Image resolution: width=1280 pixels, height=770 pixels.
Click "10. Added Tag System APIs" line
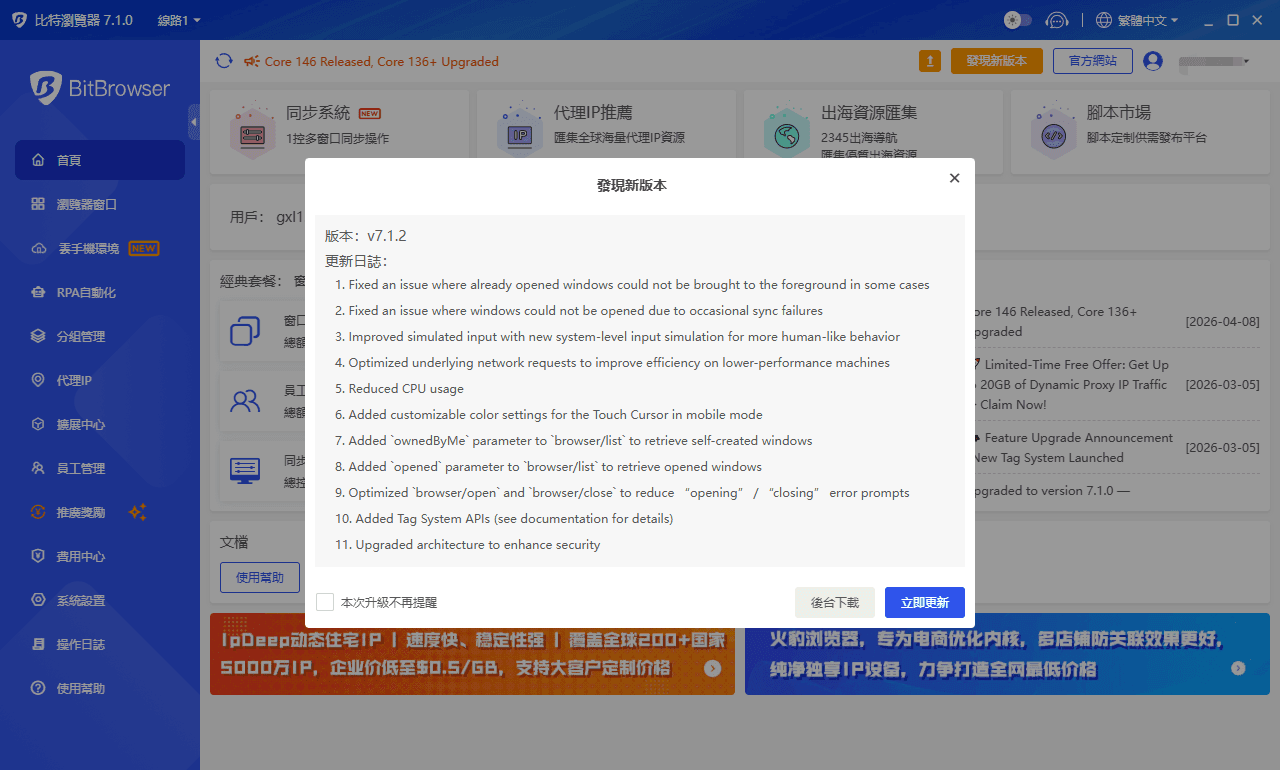[503, 518]
